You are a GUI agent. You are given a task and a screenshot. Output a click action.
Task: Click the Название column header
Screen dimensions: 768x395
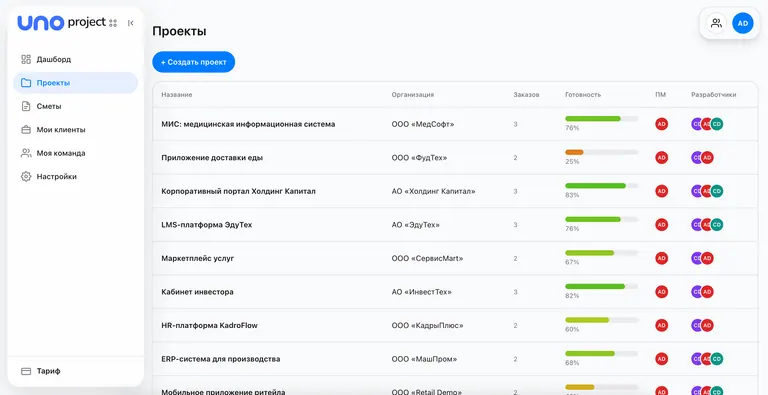[177, 95]
